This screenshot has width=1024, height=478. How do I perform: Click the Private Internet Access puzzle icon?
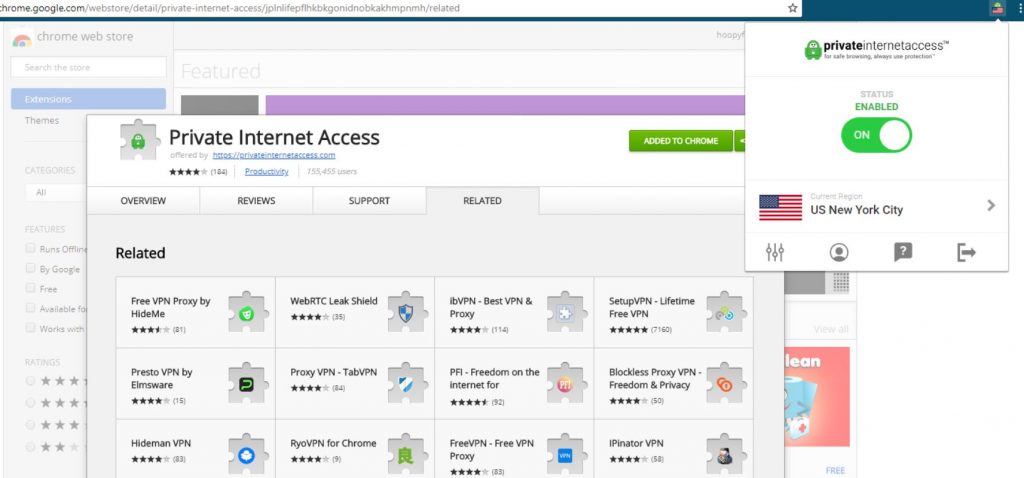(138, 140)
